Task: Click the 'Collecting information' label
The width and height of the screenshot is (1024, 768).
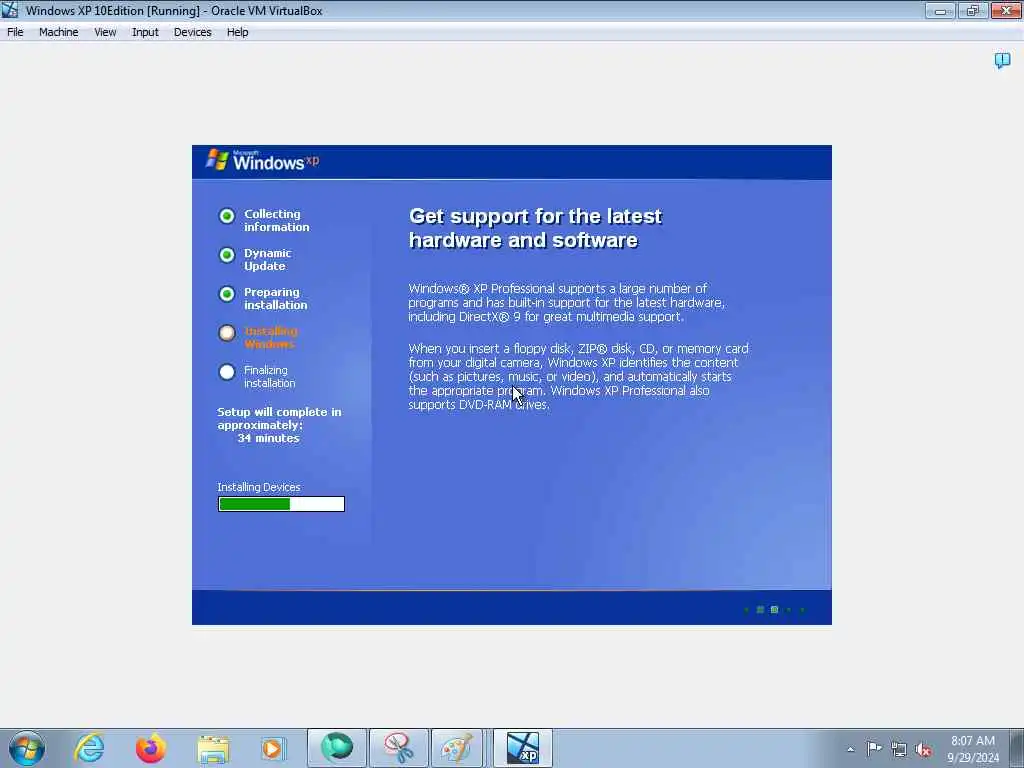Action: (x=276, y=220)
